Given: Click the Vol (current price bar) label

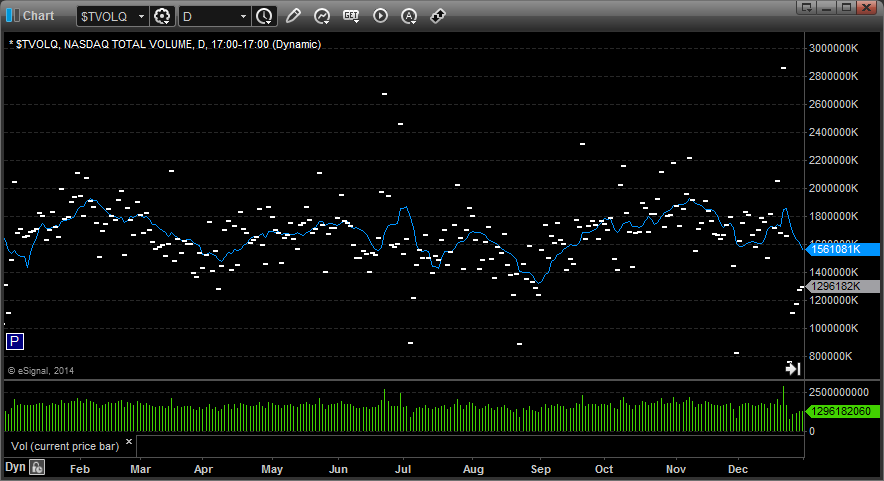Looking at the screenshot, I should pos(65,446).
